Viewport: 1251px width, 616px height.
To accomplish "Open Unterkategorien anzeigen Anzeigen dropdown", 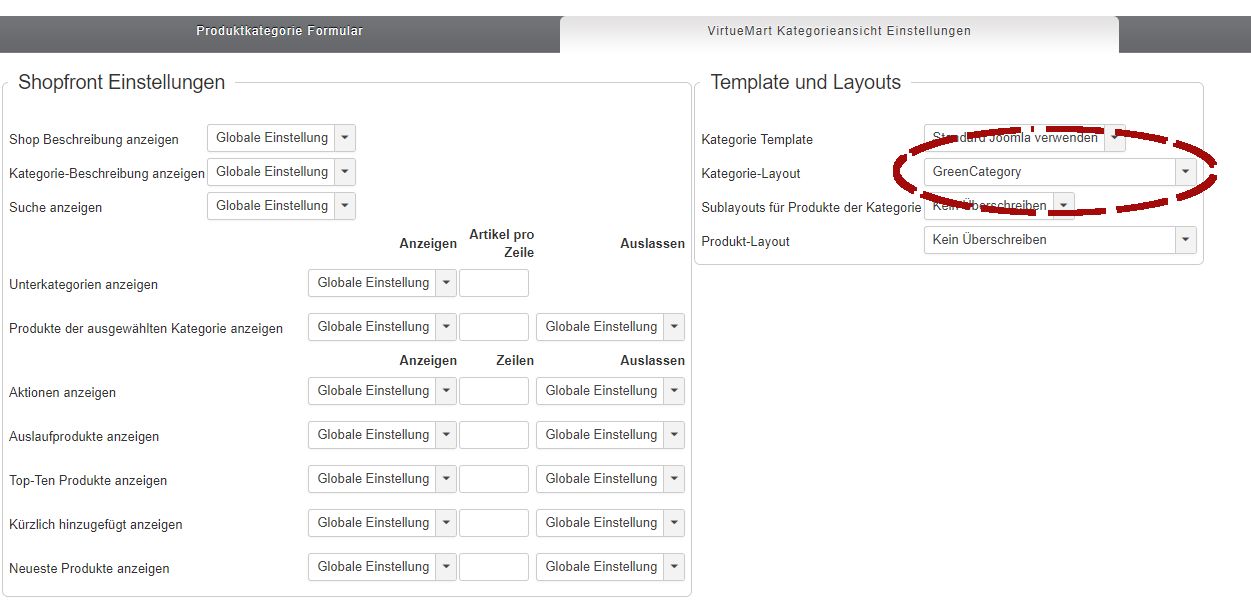I will (382, 283).
